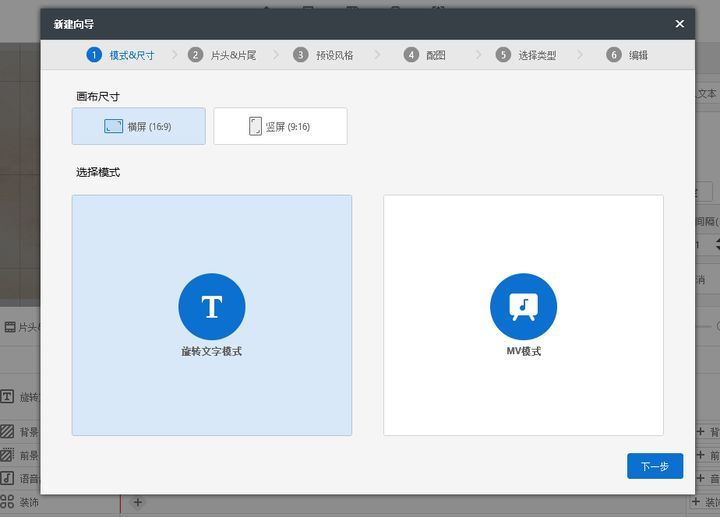Select the 竖屏 (9:16) canvas size
Viewport: 720px width, 517px height.
coord(280,126)
